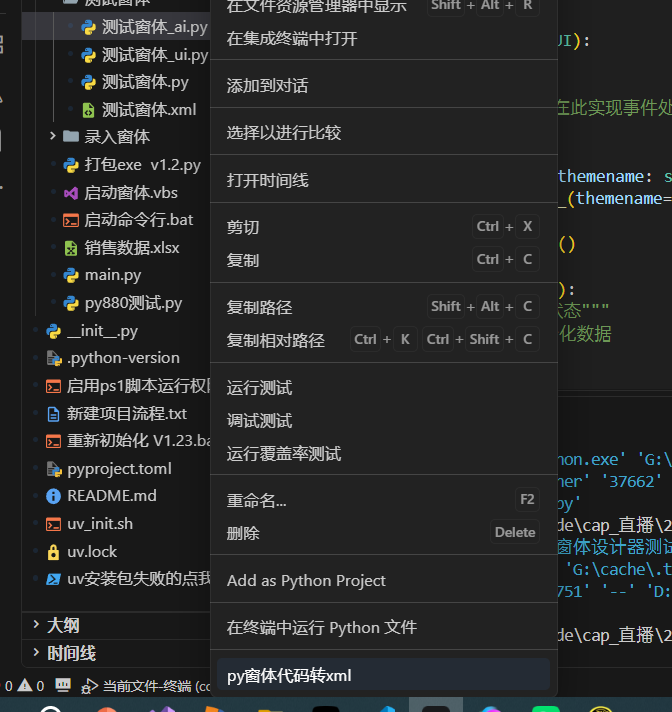Choose 在集成终端中打开 from the context menu
The height and width of the screenshot is (712, 672).
pos(384,39)
